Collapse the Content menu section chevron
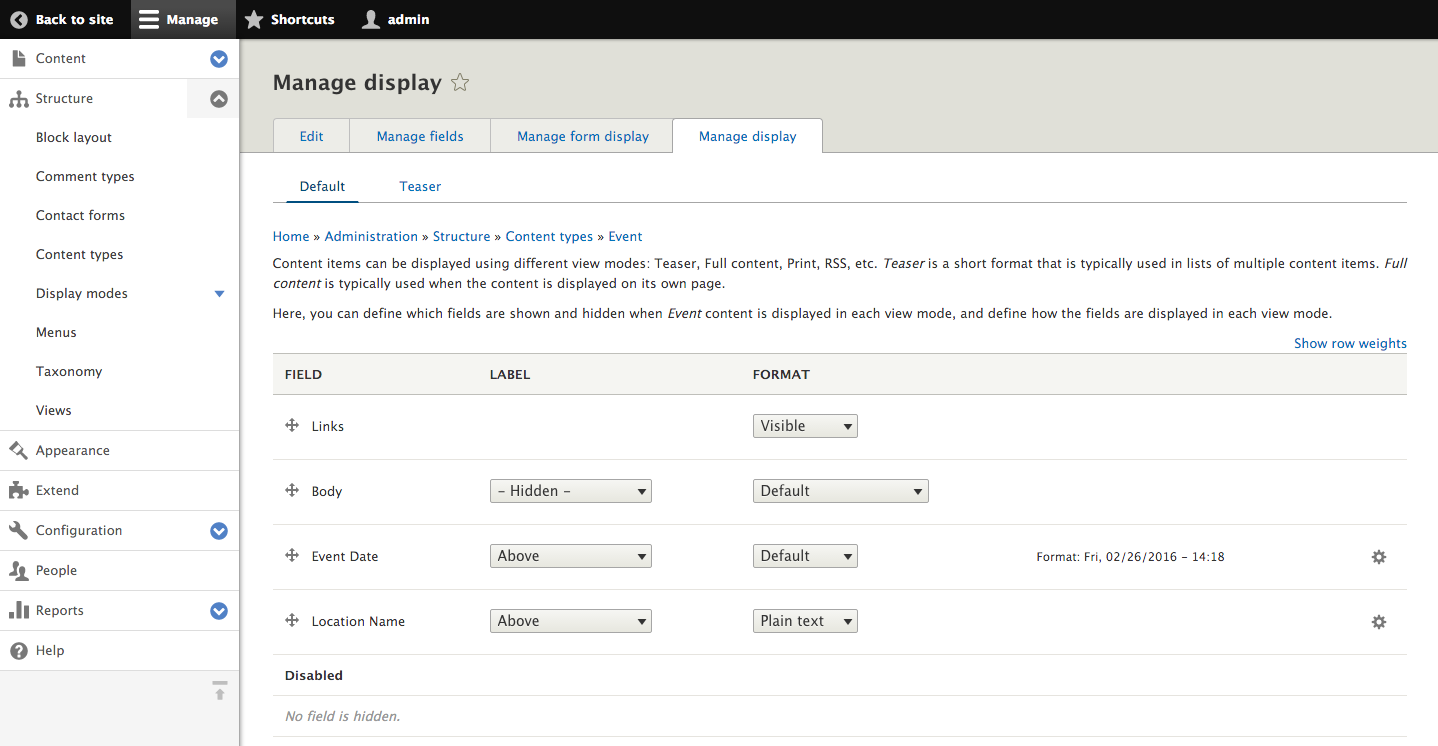The image size is (1438, 746). [x=218, y=59]
